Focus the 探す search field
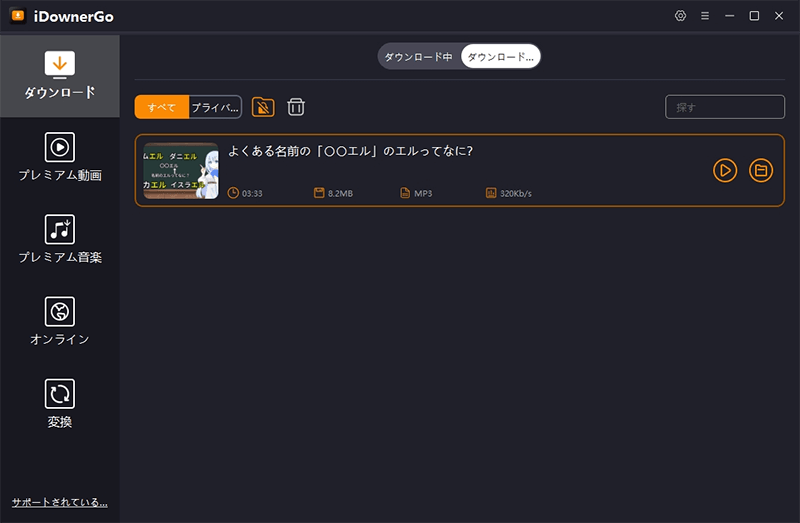Image resolution: width=800 pixels, height=523 pixels. (x=724, y=107)
